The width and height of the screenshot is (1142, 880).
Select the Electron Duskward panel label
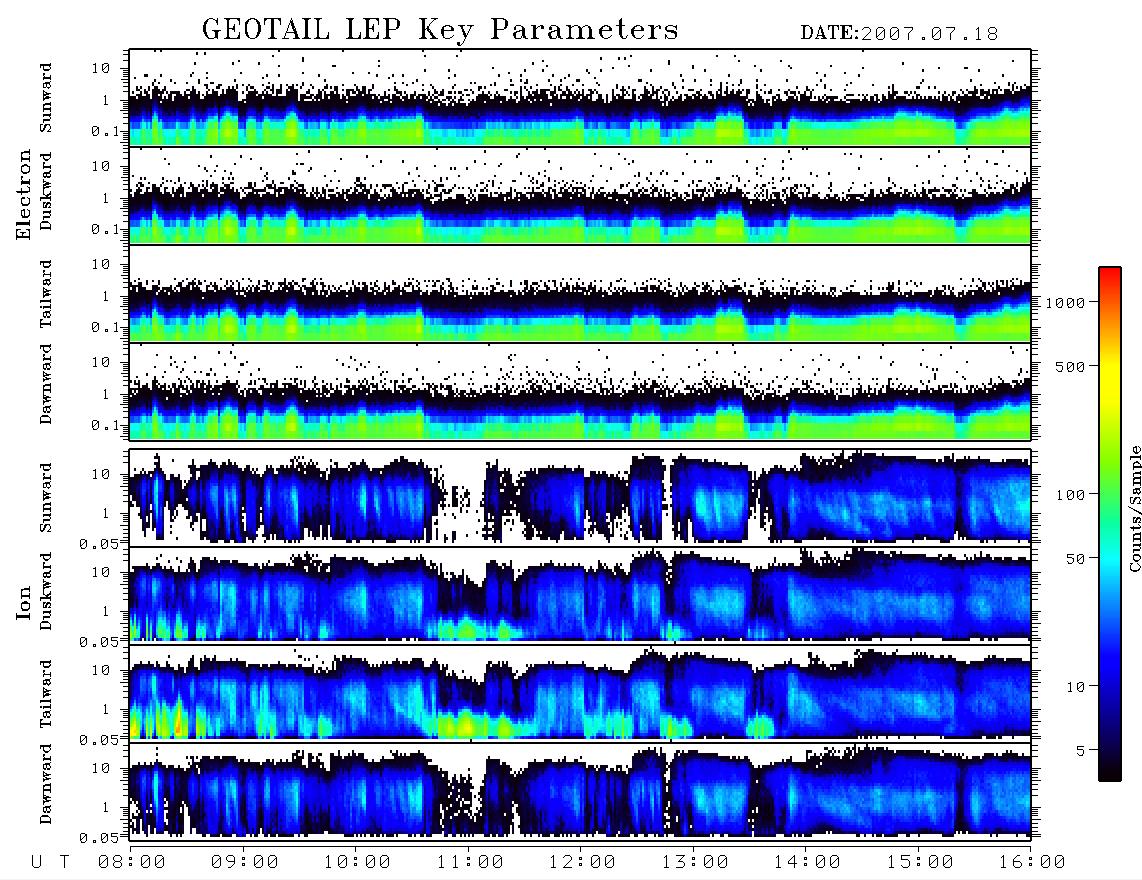pos(46,191)
